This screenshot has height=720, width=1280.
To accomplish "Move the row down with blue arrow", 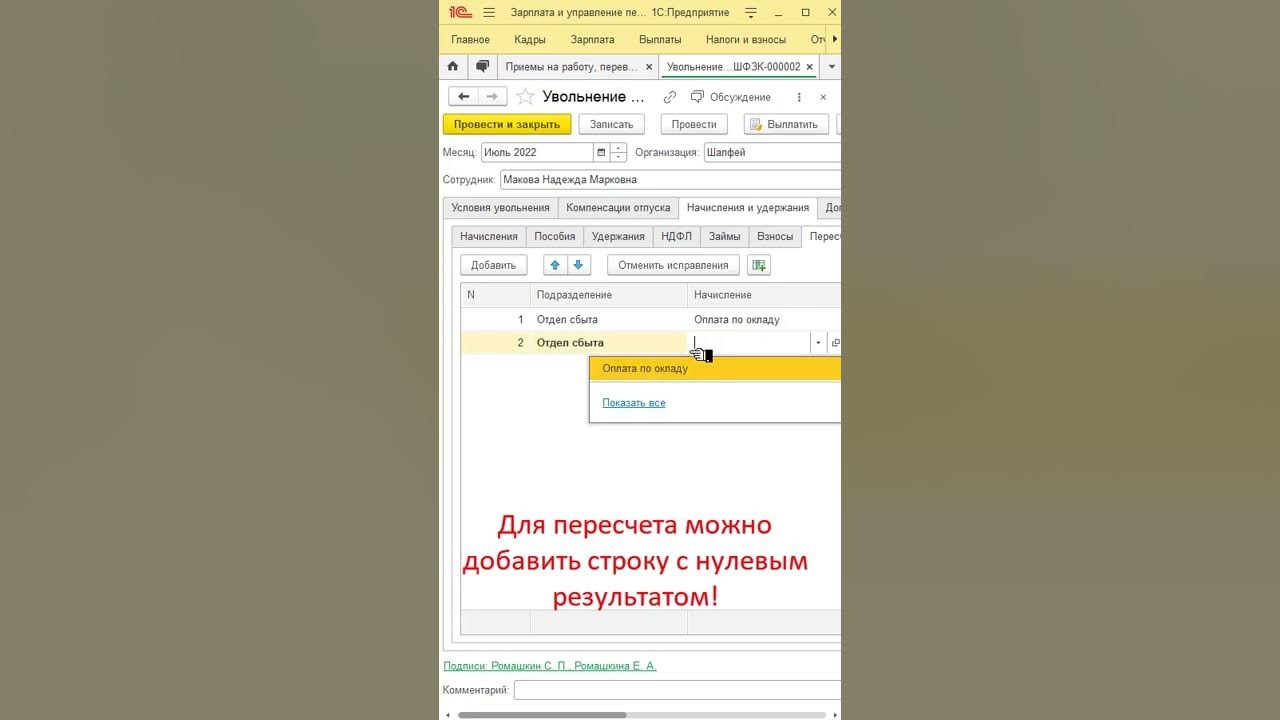I will click(579, 265).
